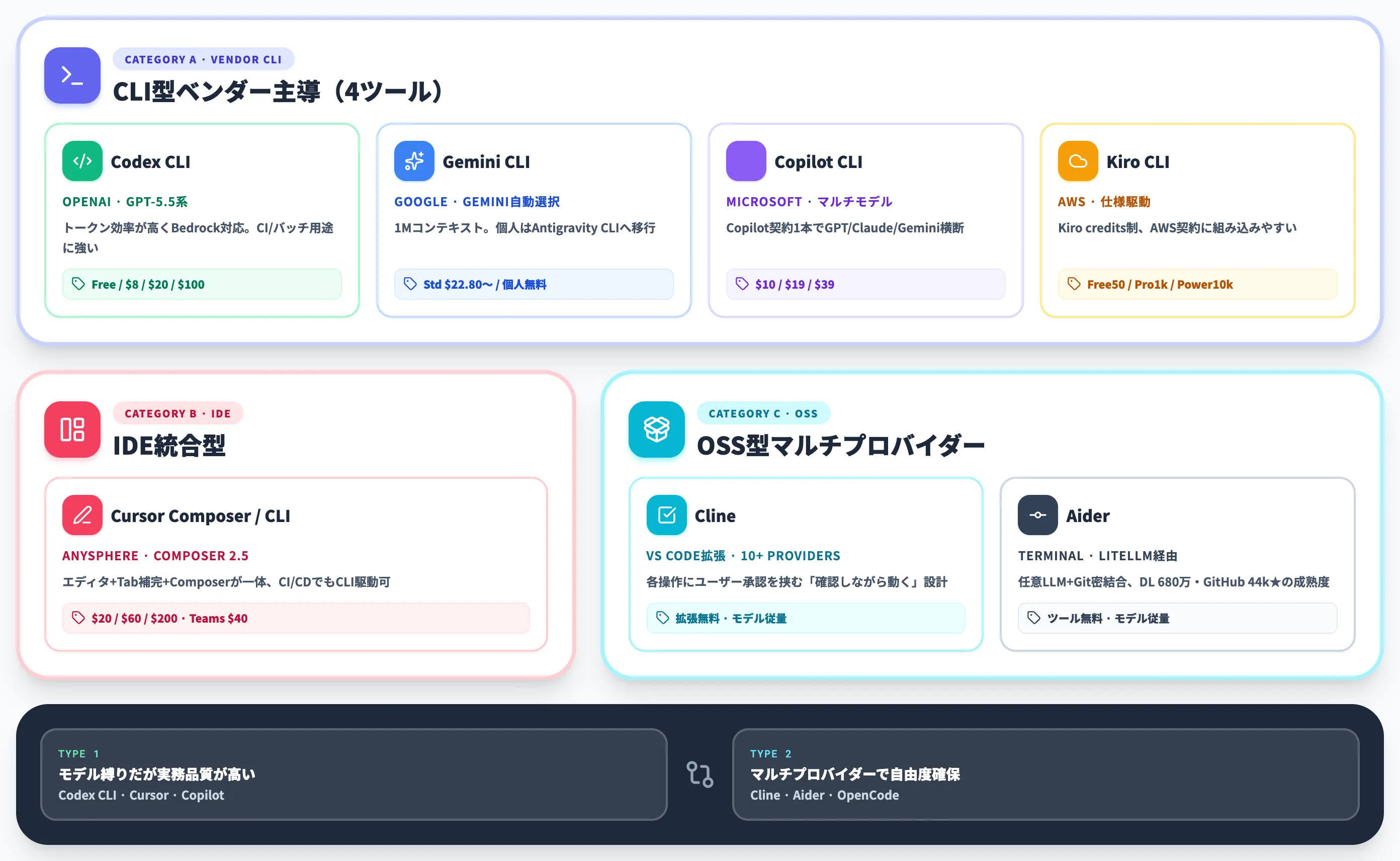Click the Aider description 任意LLM+Git密結合

[1173, 582]
